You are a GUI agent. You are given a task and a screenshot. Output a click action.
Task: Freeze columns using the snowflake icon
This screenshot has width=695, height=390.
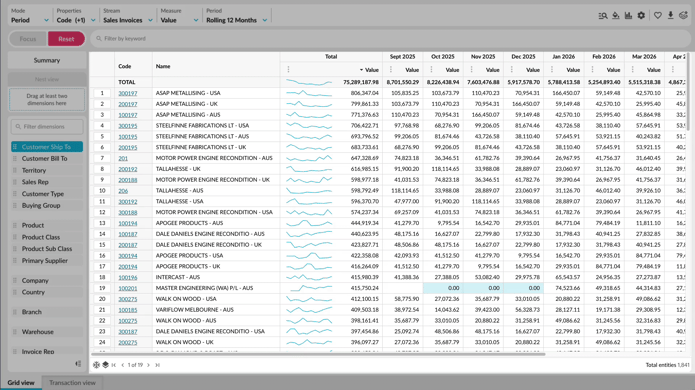[x=96, y=365]
